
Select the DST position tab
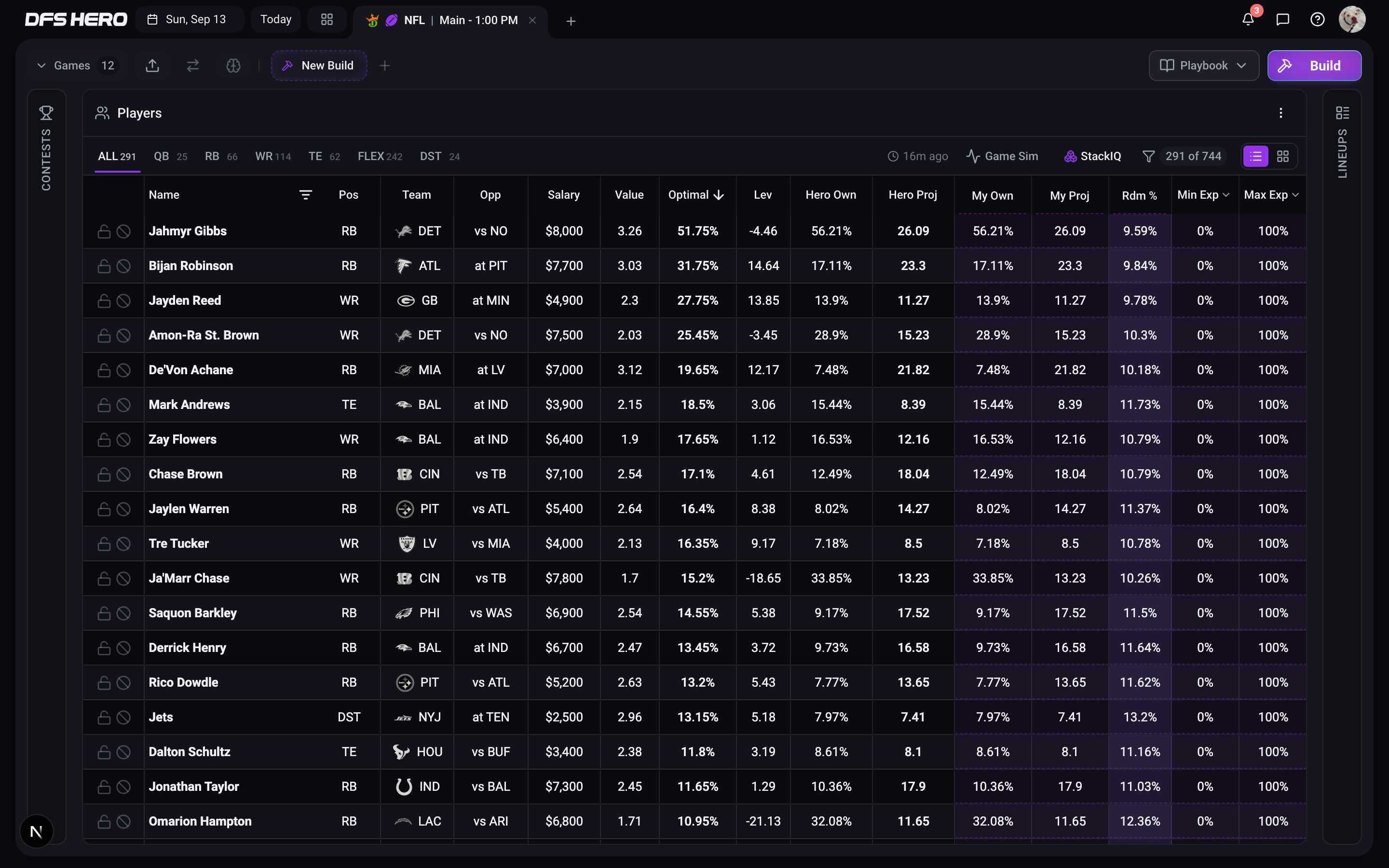tap(440, 156)
